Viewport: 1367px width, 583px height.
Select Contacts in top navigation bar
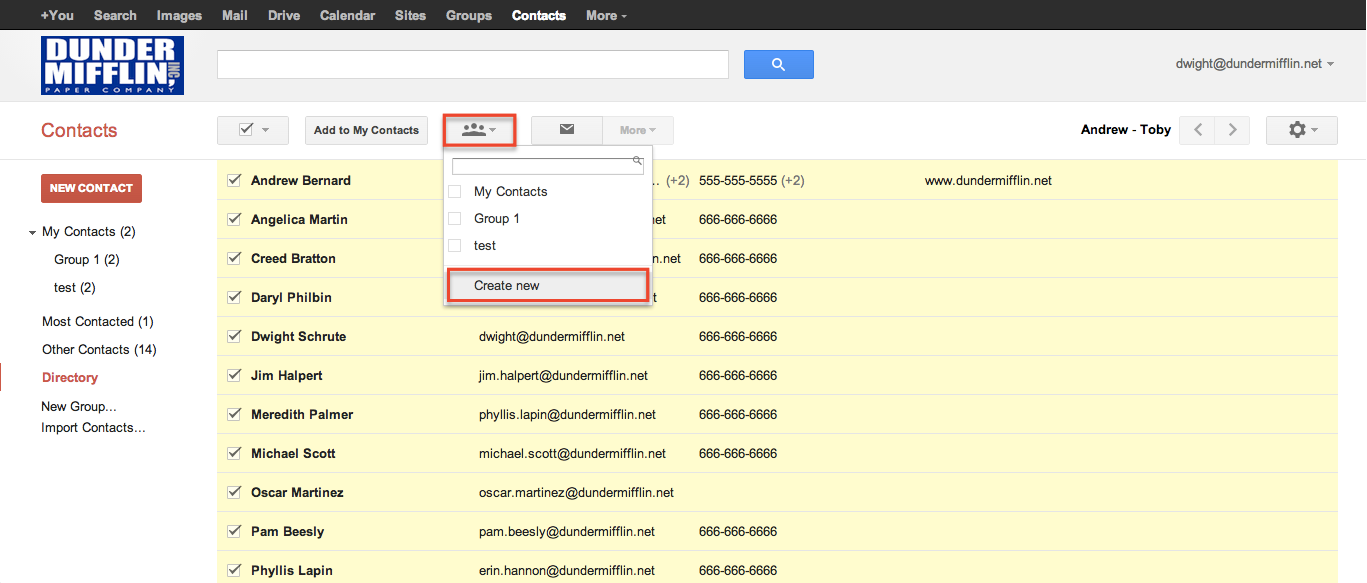tap(539, 15)
